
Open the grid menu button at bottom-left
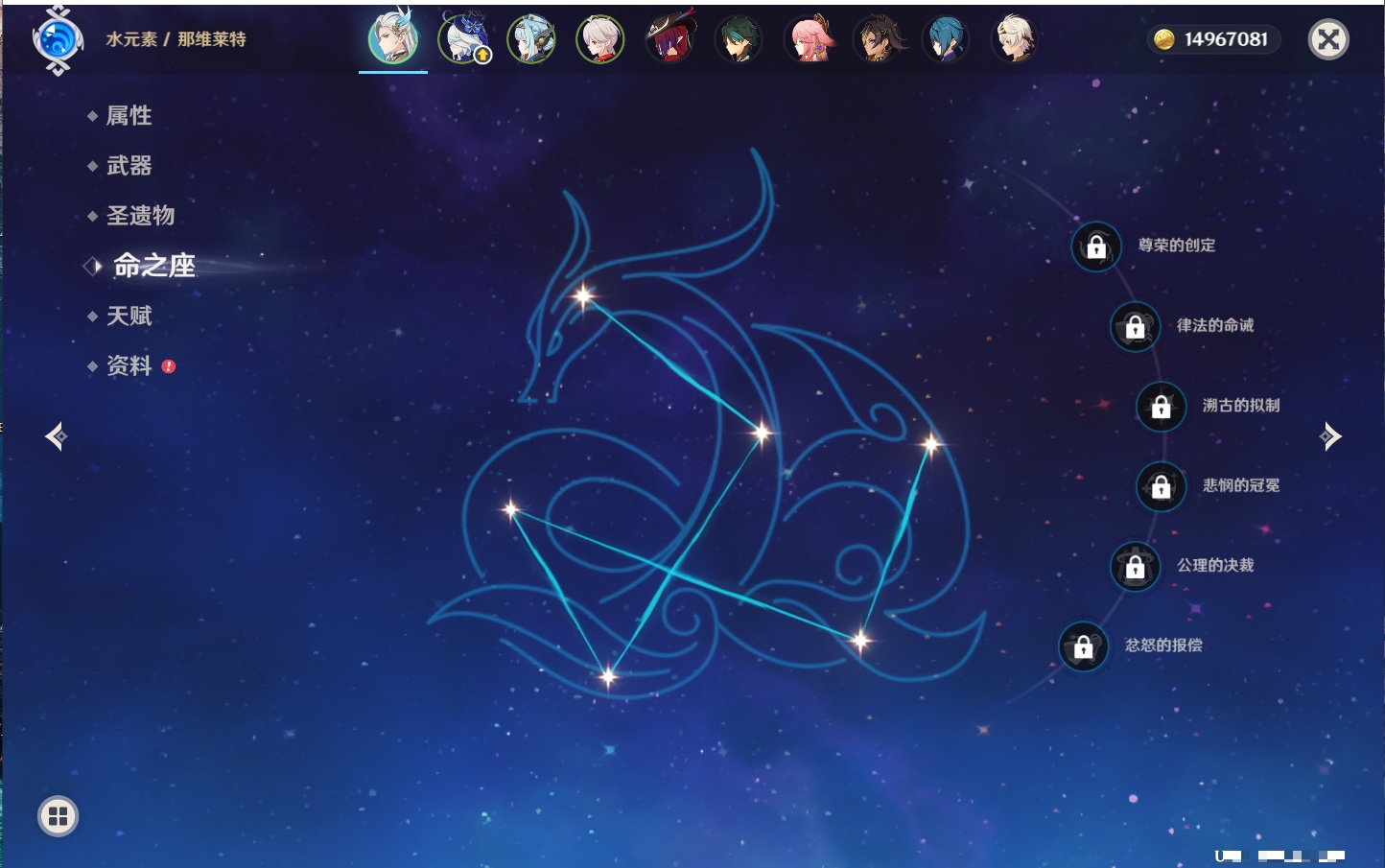tap(58, 816)
